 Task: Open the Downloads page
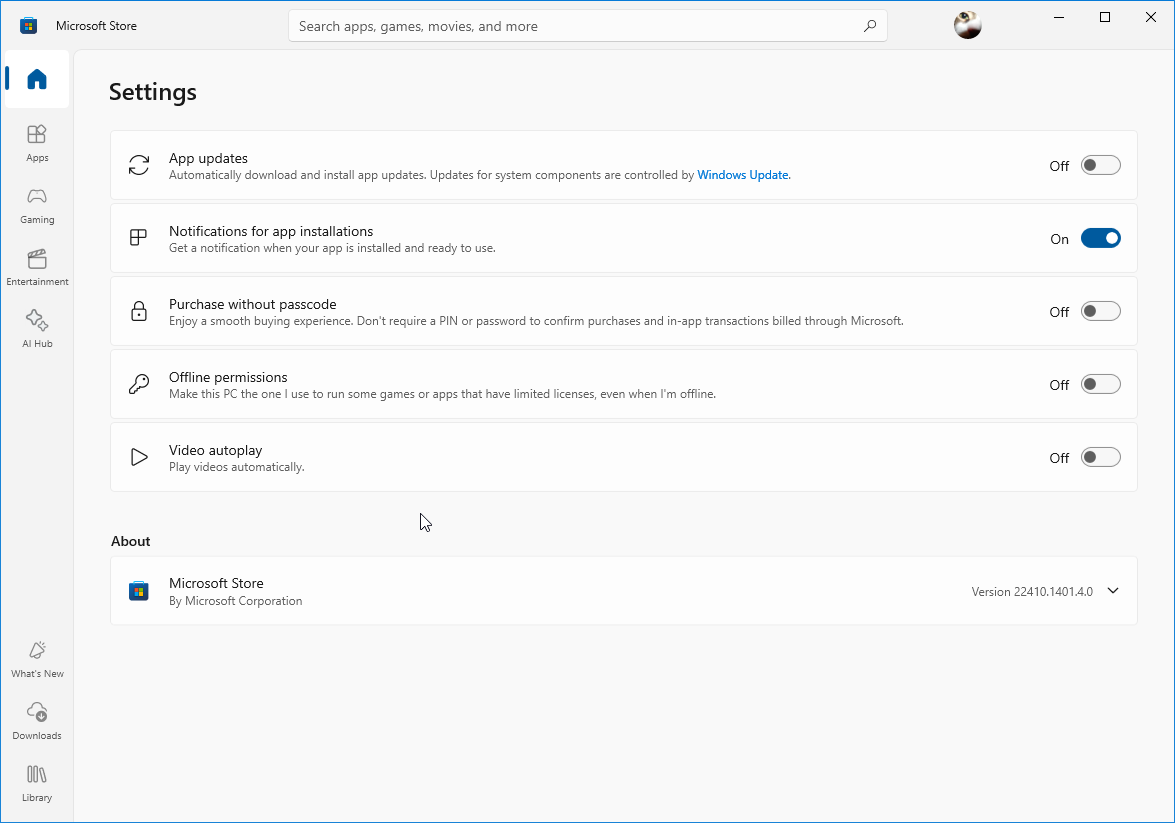pyautogui.click(x=37, y=721)
